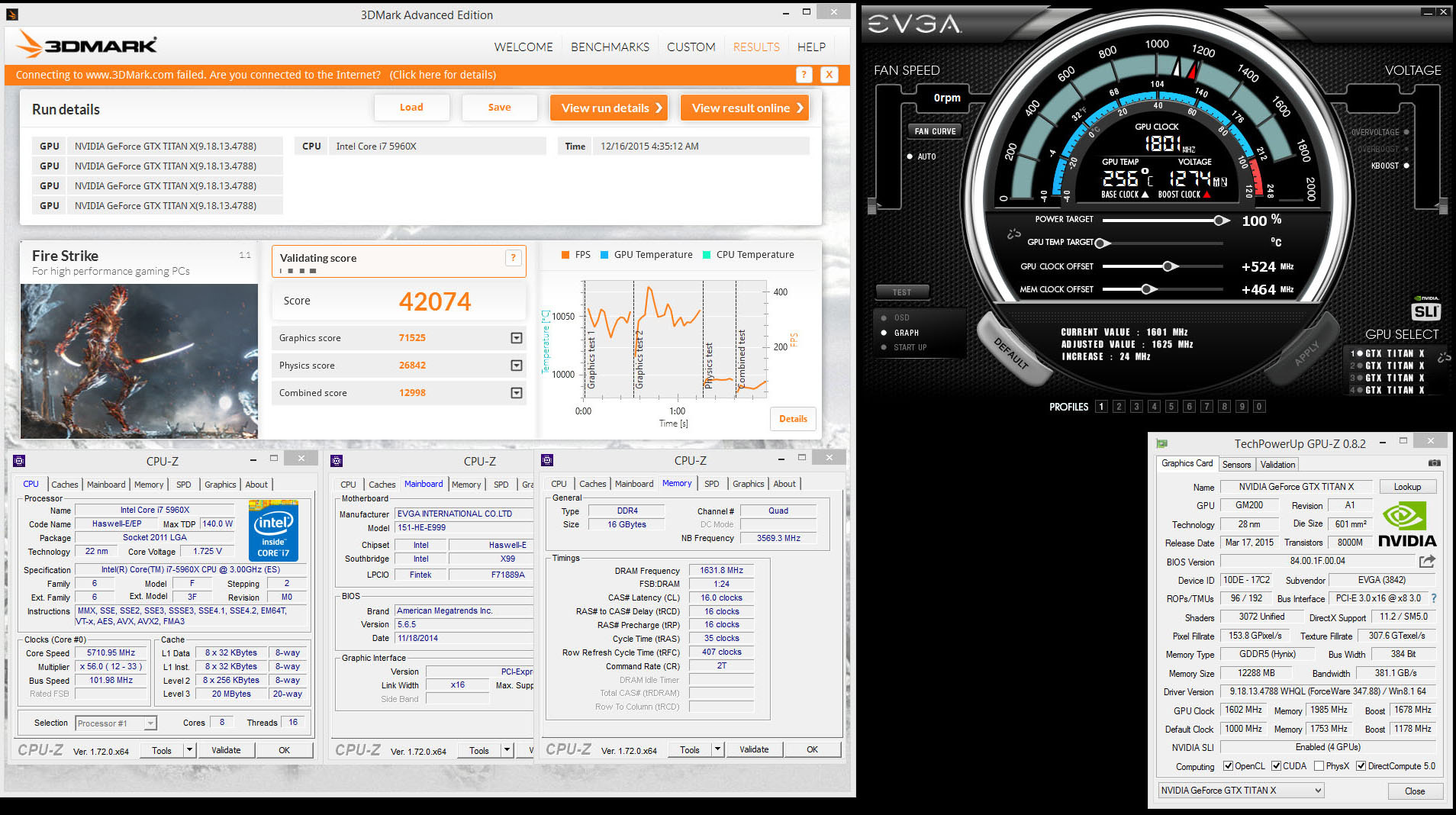Load a saved 3DMark result
Screen dimensions: 1456x815
[411, 108]
